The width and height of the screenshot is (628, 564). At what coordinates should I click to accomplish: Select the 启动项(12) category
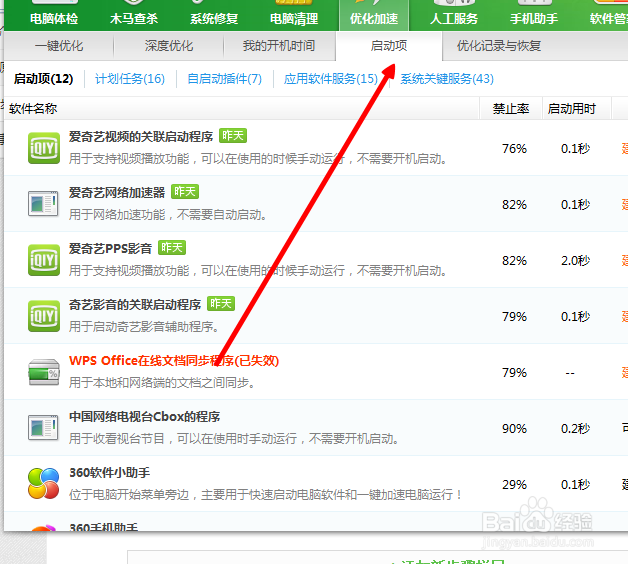(43, 79)
